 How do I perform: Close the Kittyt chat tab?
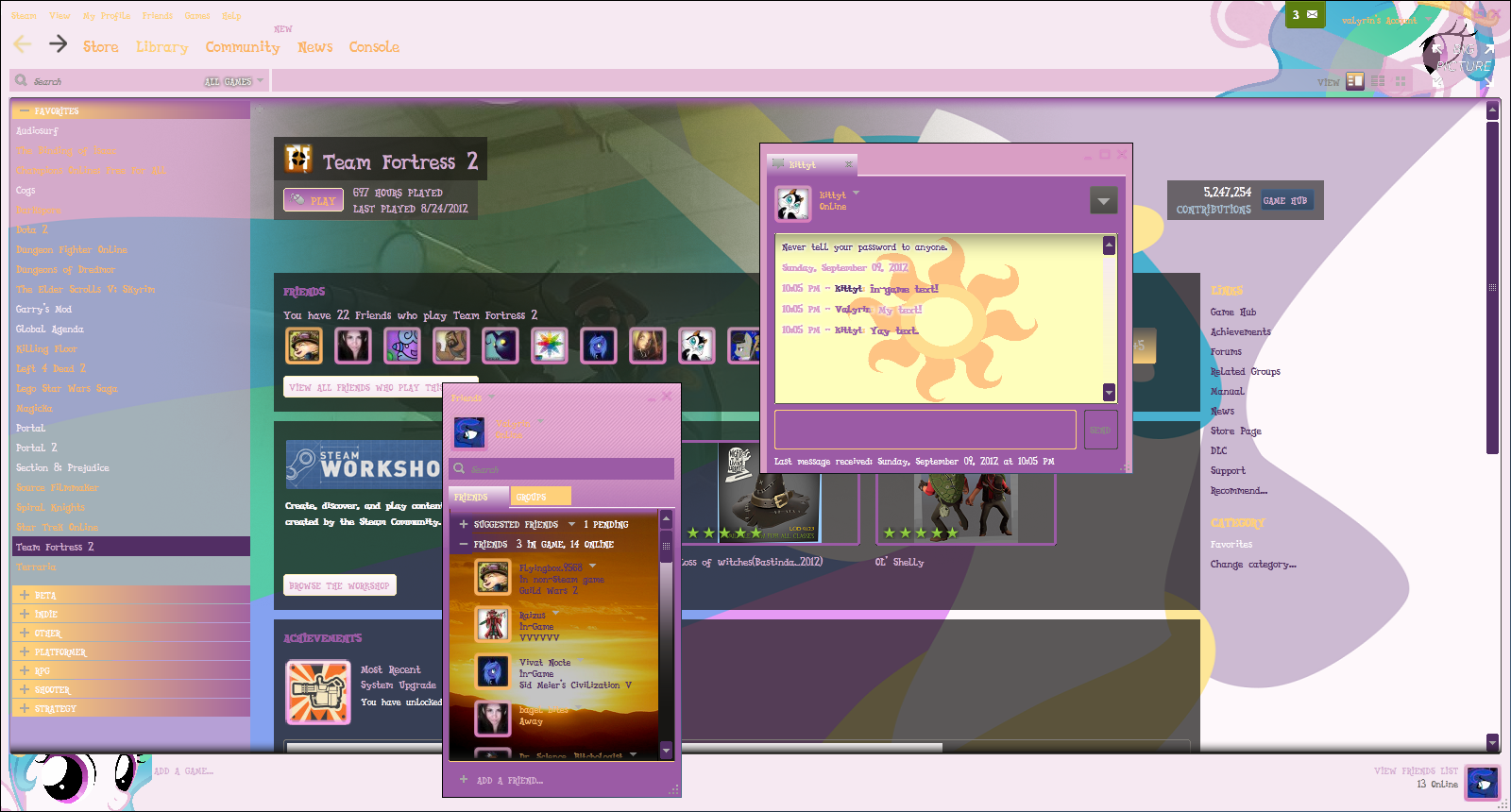coord(848,164)
